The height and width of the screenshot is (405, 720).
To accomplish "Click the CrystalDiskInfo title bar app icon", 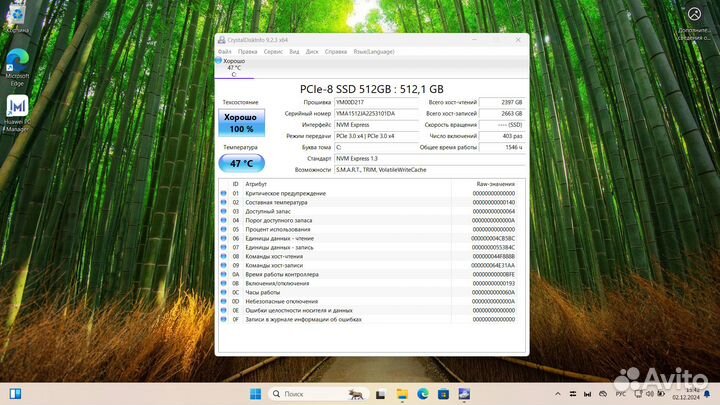I will coord(222,40).
